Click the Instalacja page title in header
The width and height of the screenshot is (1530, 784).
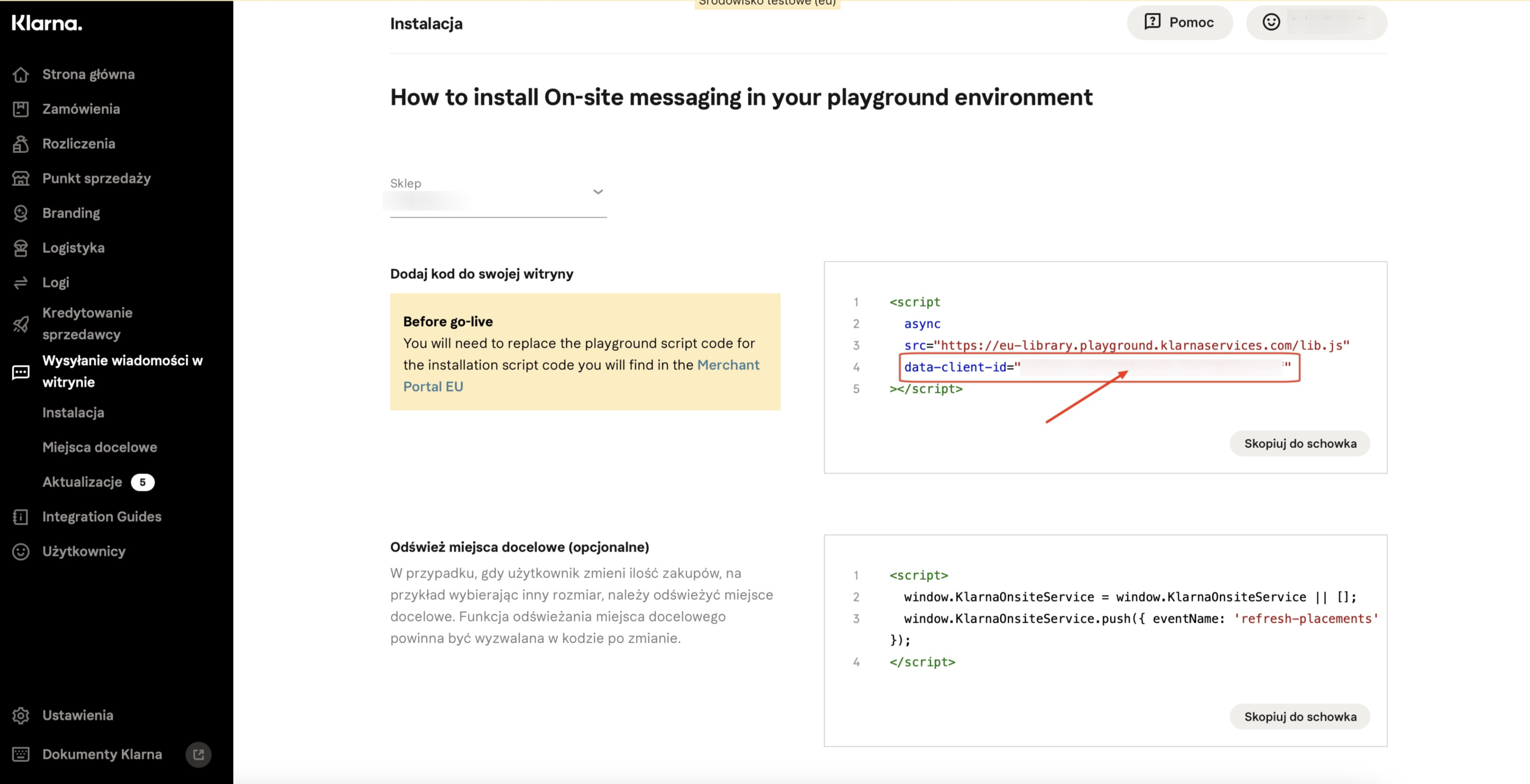pyautogui.click(x=427, y=24)
